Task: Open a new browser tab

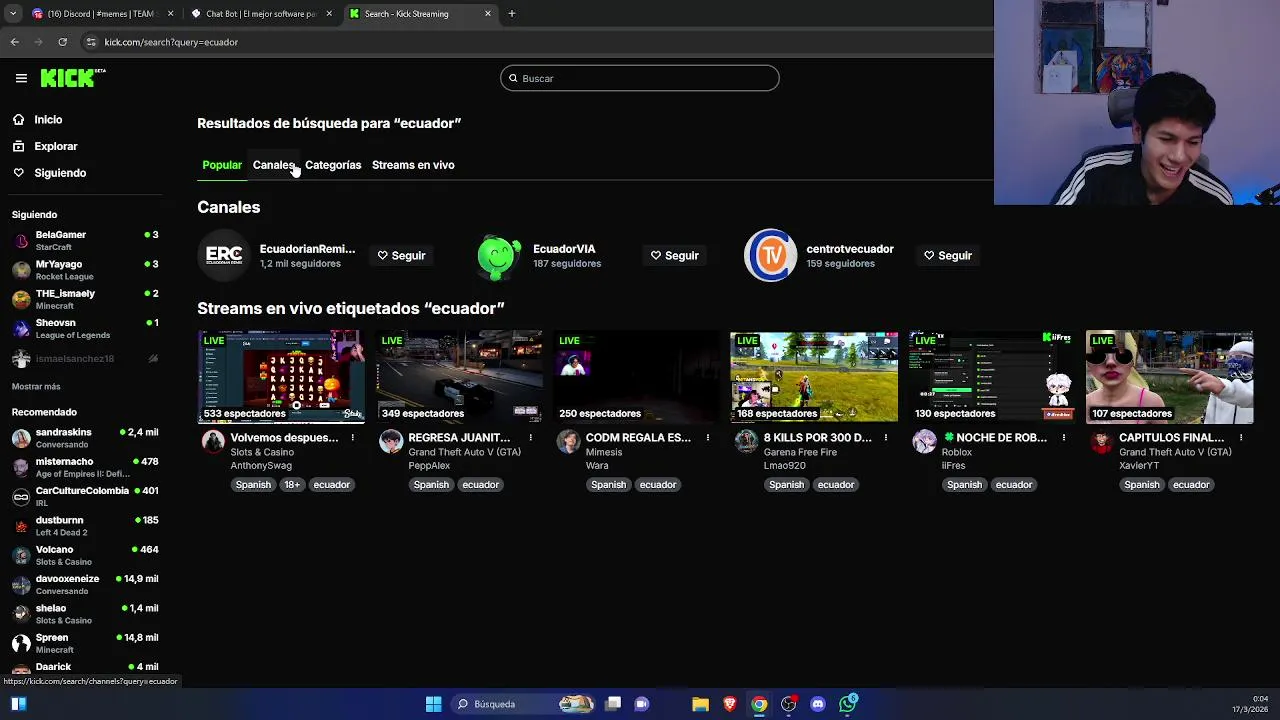Action: pos(511,14)
